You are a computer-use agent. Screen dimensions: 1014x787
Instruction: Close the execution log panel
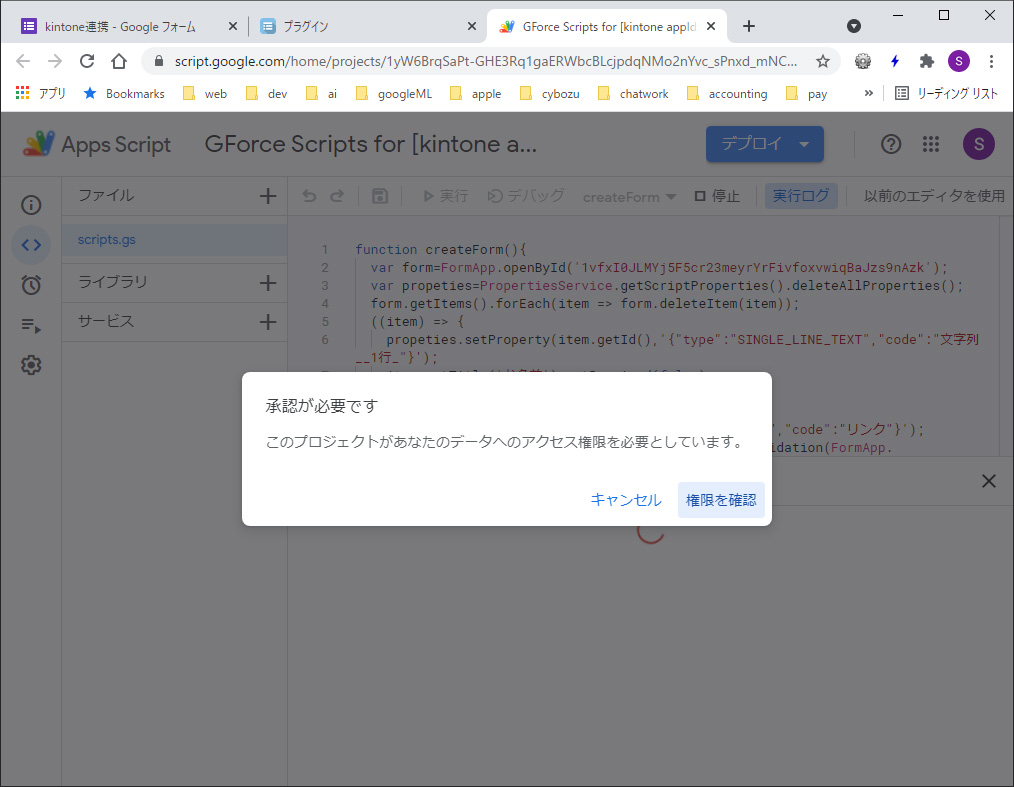click(x=988, y=481)
